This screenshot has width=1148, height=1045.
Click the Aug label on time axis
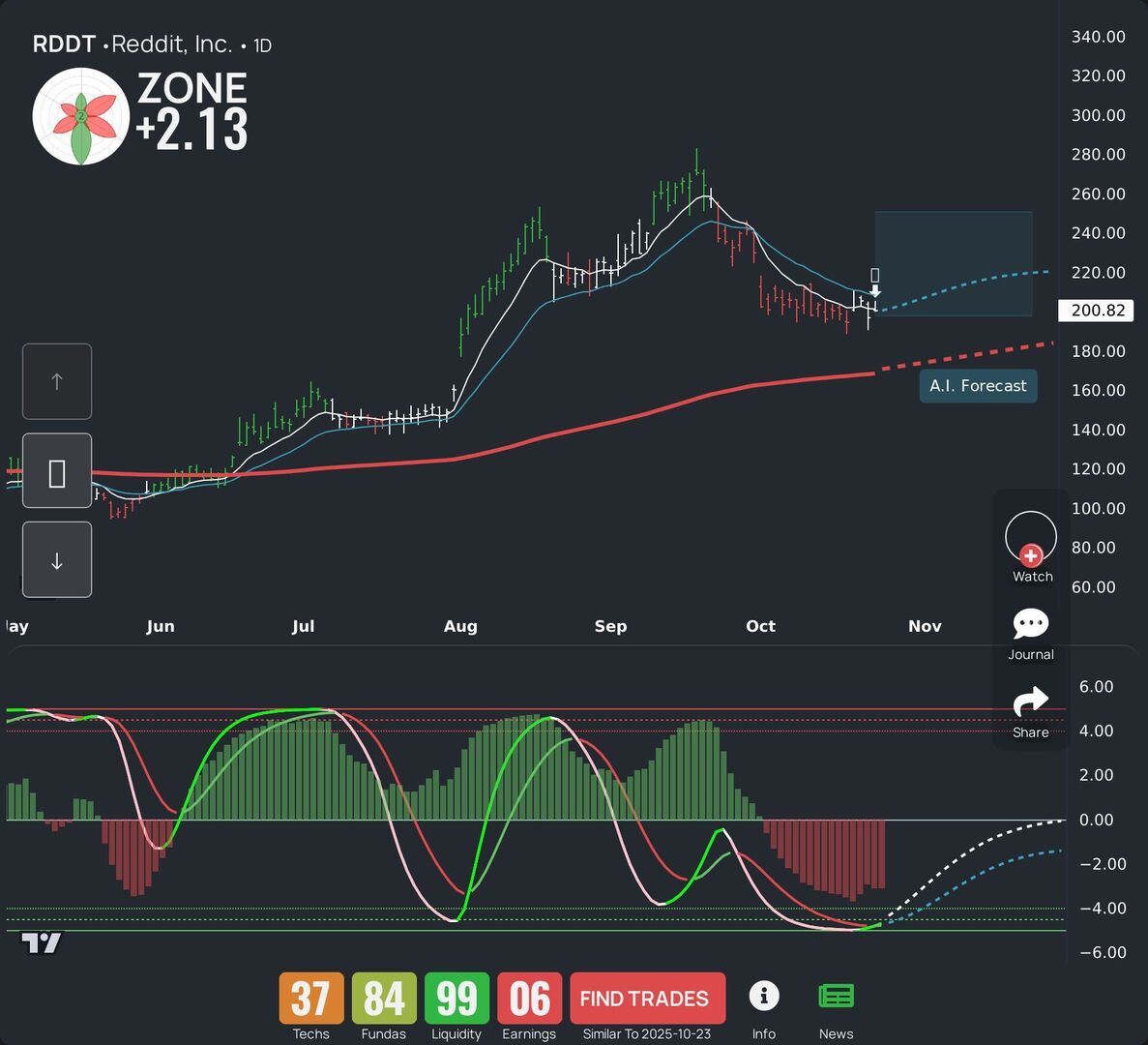click(460, 626)
